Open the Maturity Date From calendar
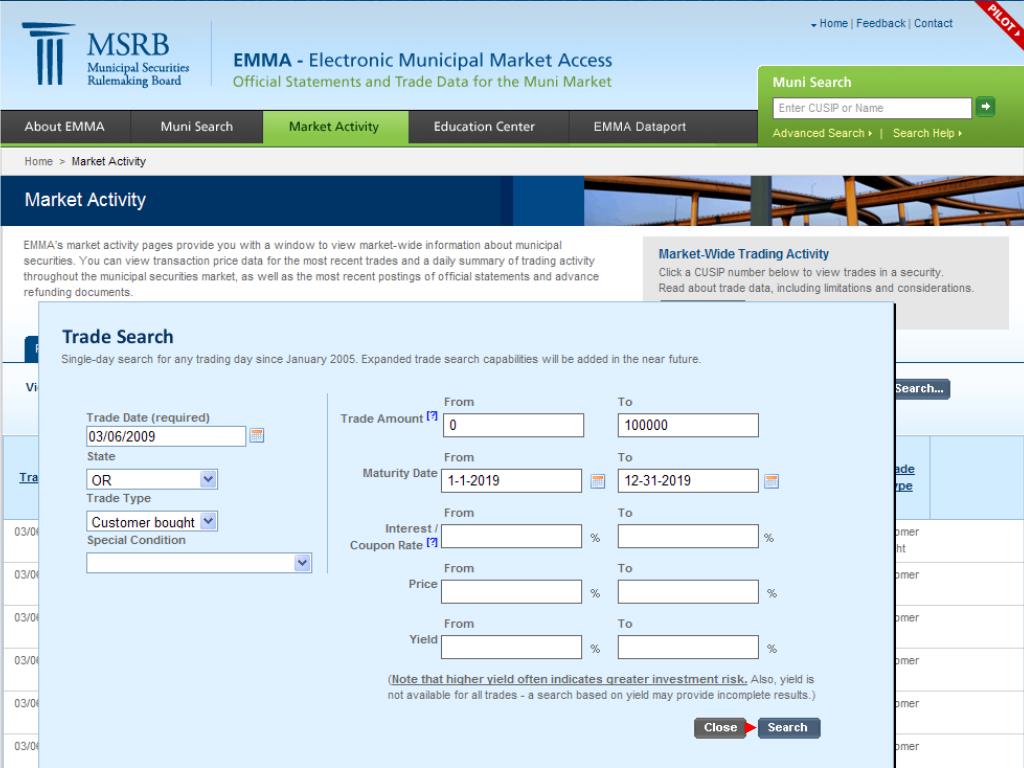Image resolution: width=1024 pixels, height=768 pixels. coord(598,480)
